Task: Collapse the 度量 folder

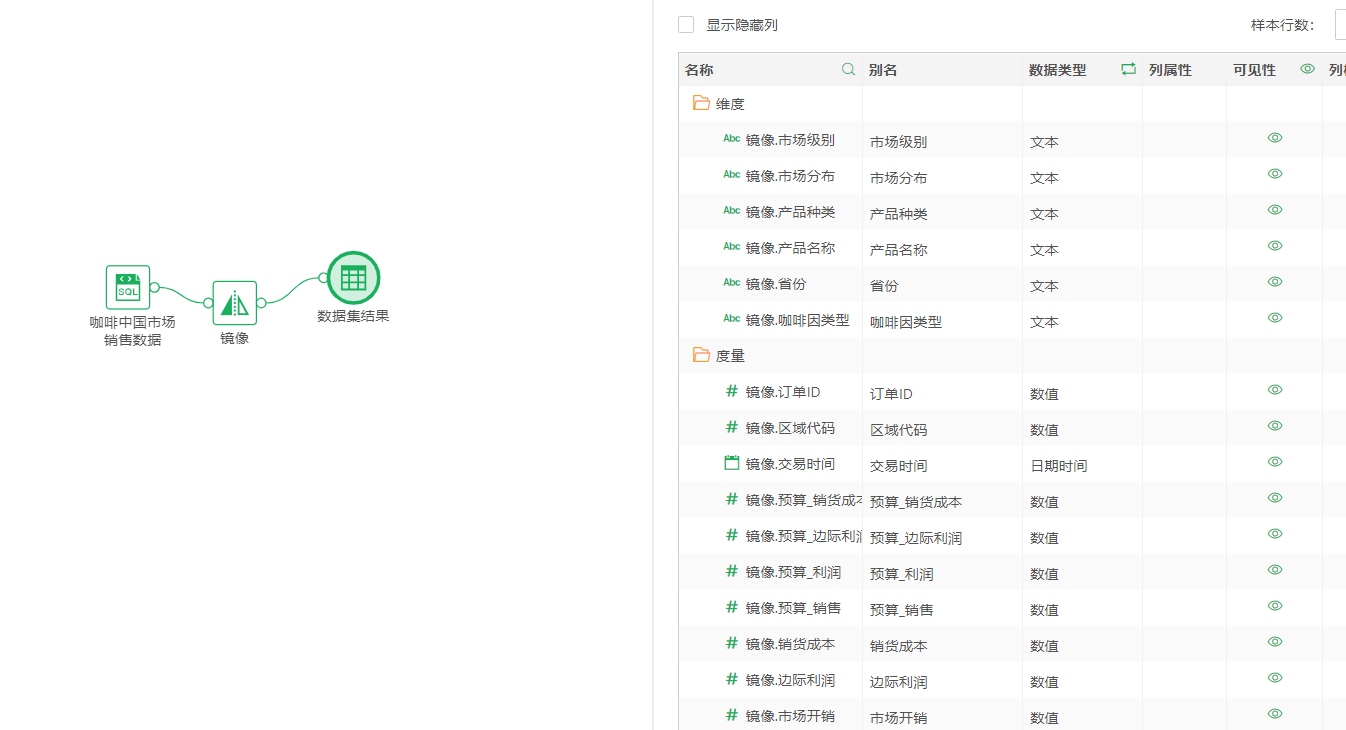Action: click(x=701, y=355)
